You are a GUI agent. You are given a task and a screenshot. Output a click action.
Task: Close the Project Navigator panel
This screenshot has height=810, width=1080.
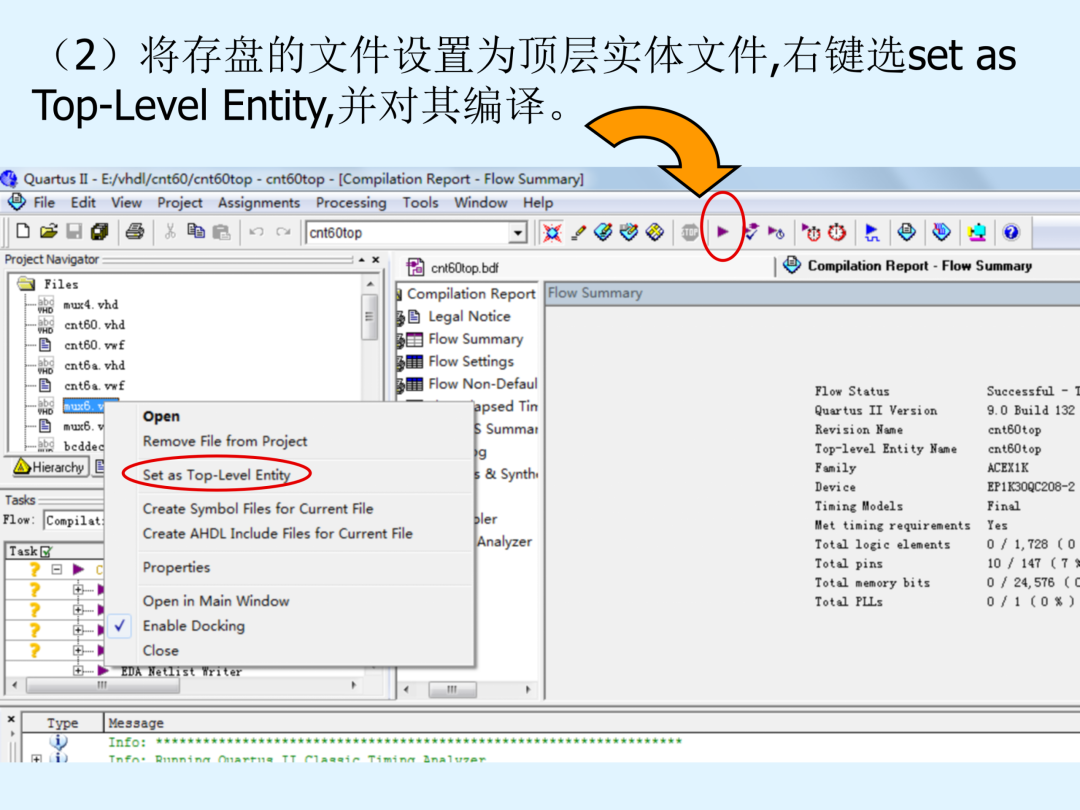point(375,260)
